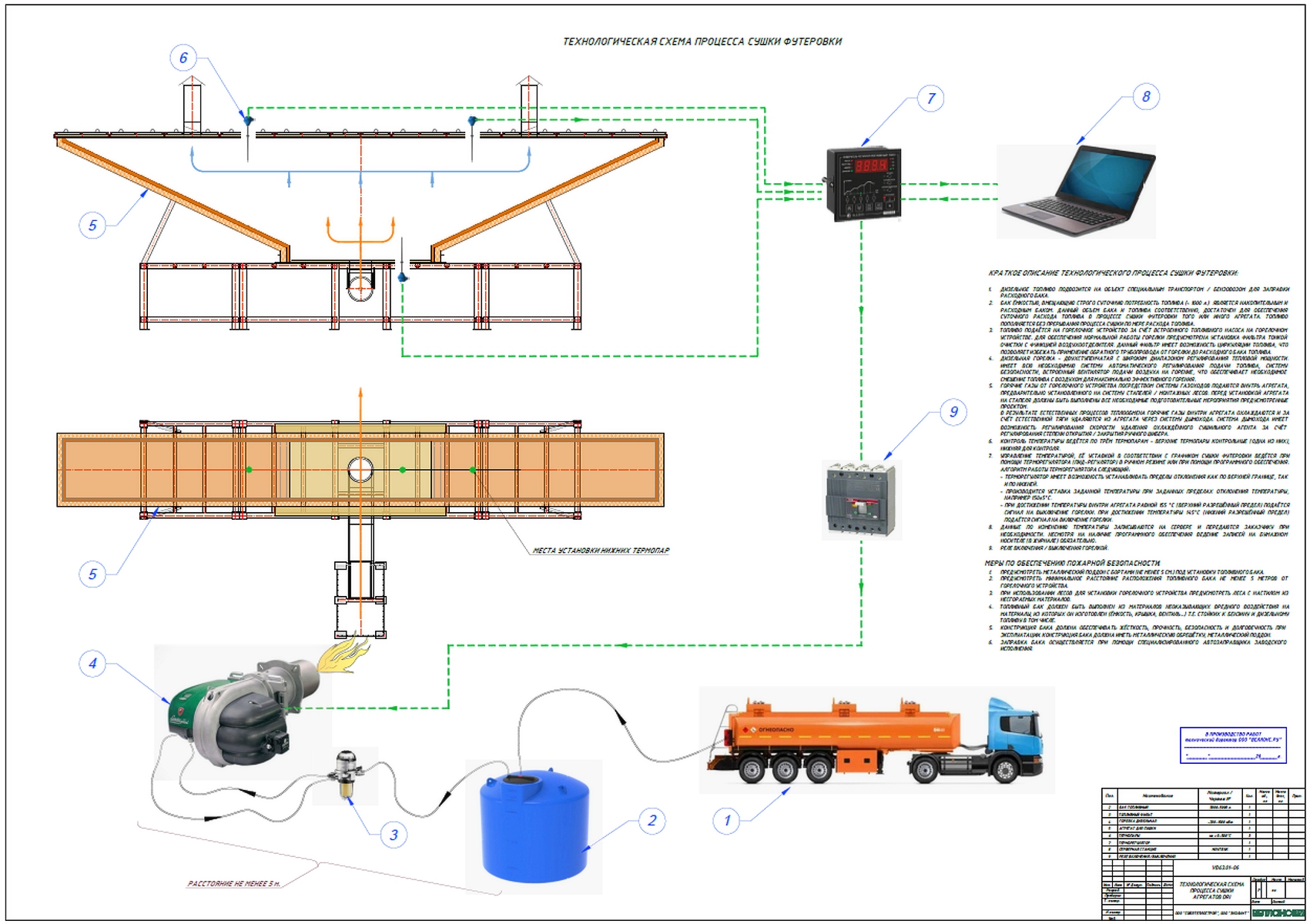Click the circuit breaker relay image
The image size is (1310, 924).
click(860, 499)
